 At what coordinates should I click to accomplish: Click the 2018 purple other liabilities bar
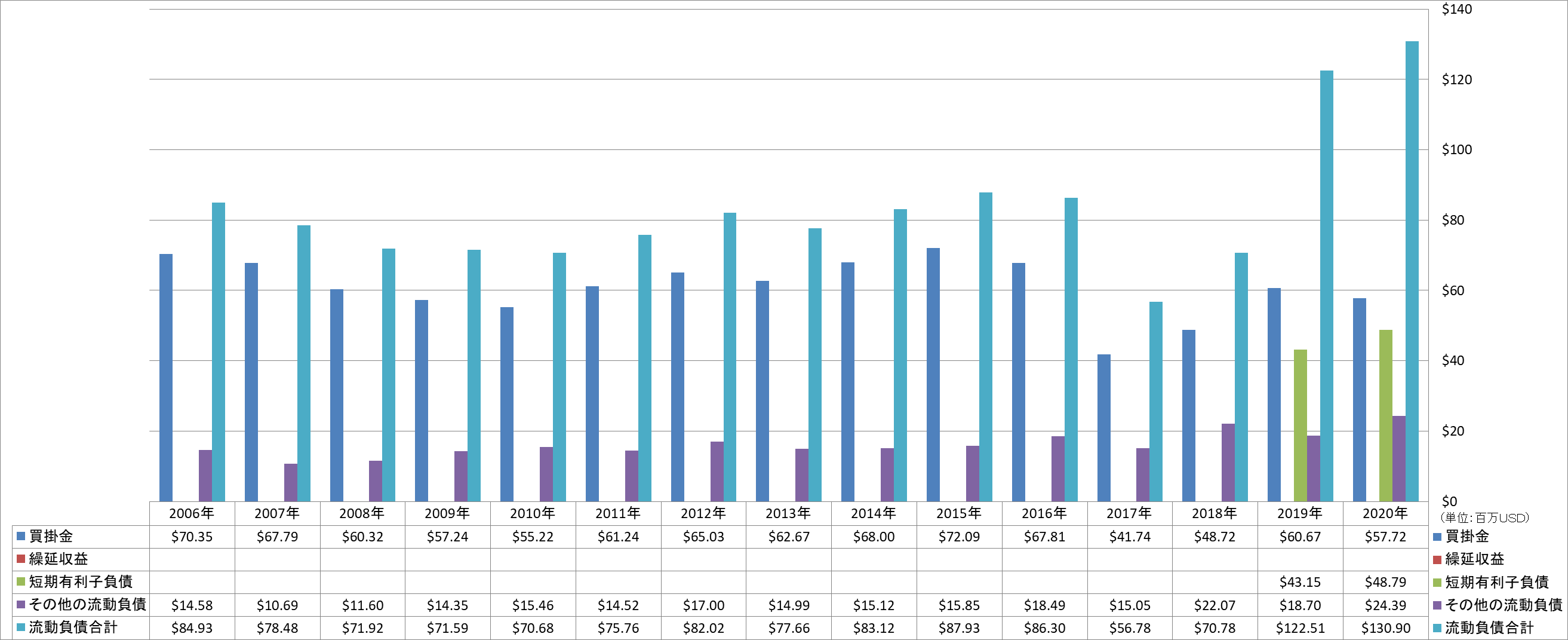pos(1228,463)
